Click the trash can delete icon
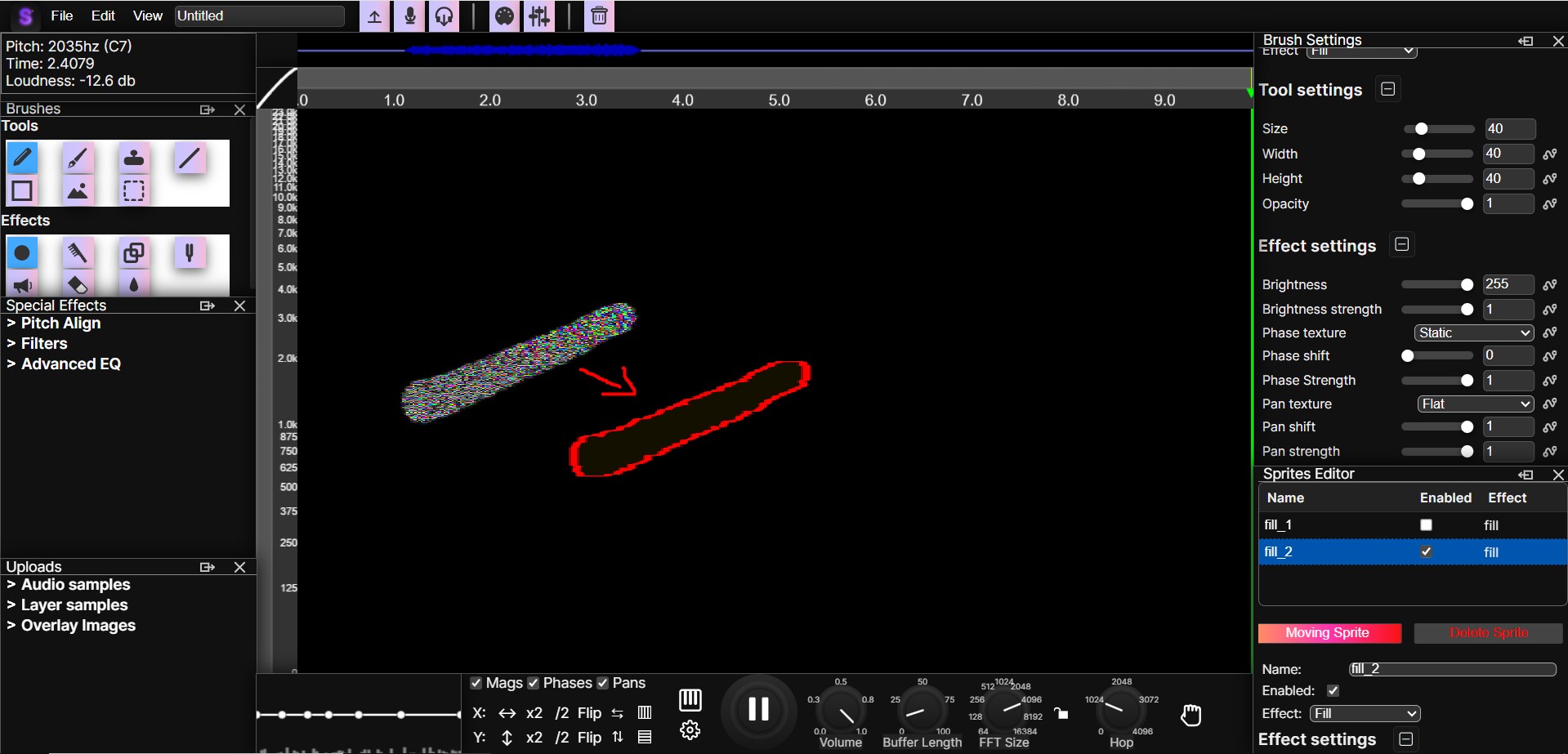 point(599,16)
